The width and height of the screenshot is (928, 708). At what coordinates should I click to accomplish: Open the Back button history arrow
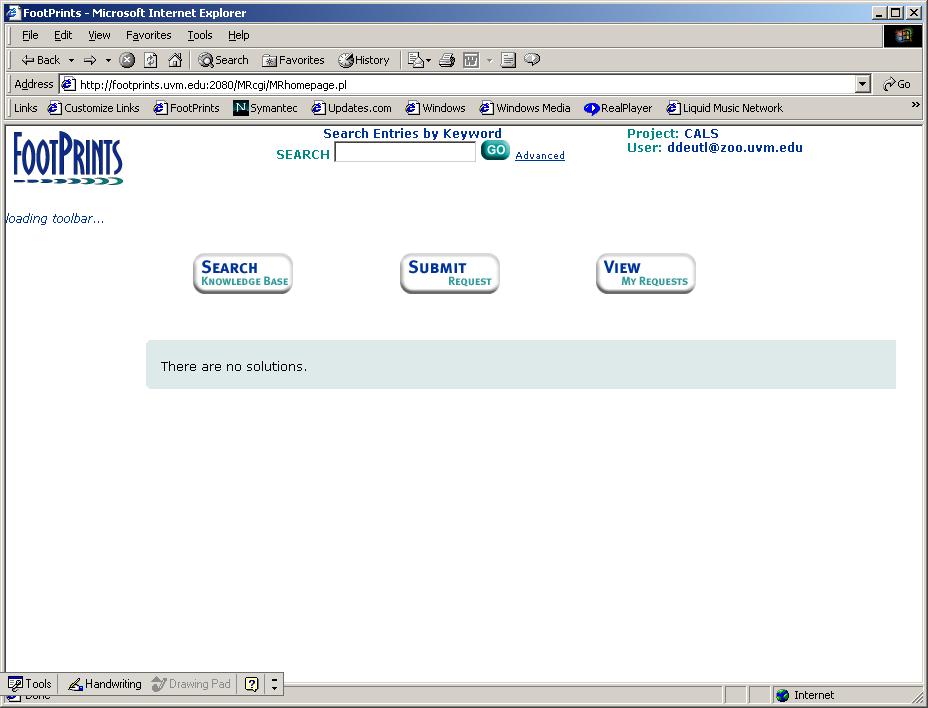71,60
